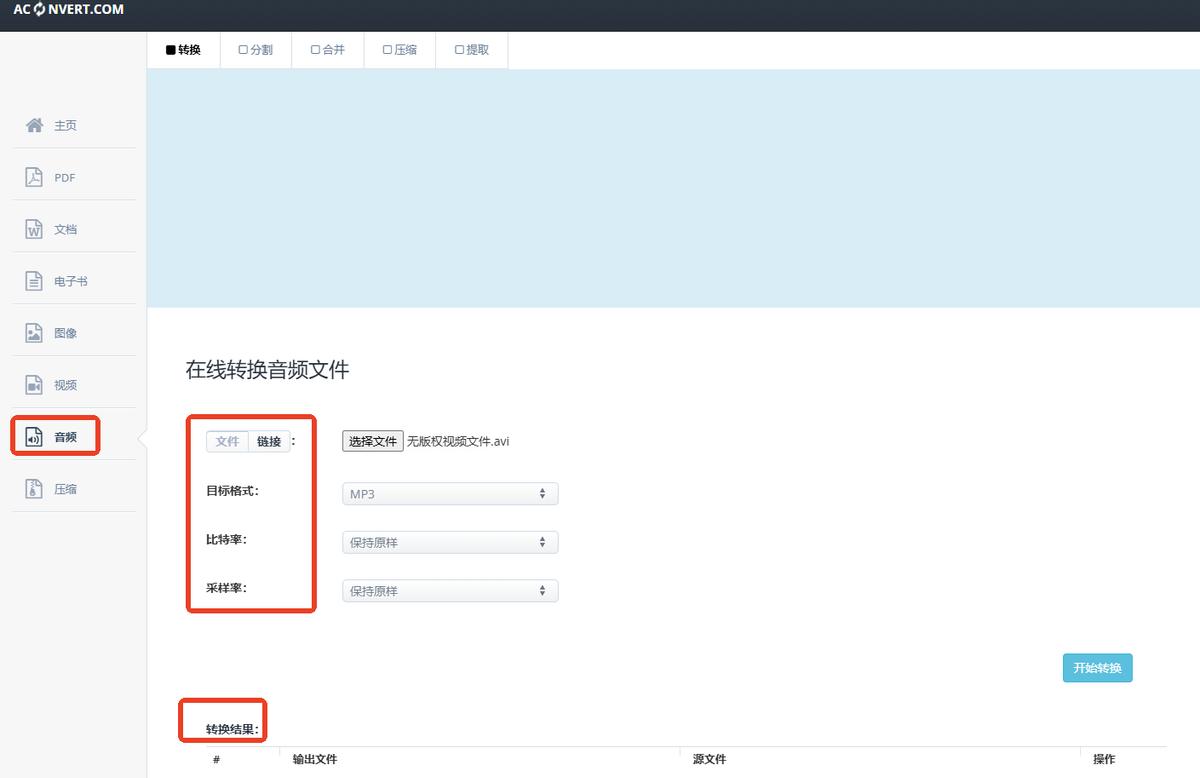The height and width of the screenshot is (778, 1200).
Task: Open the e-book icon in sidebar
Action: (35, 281)
